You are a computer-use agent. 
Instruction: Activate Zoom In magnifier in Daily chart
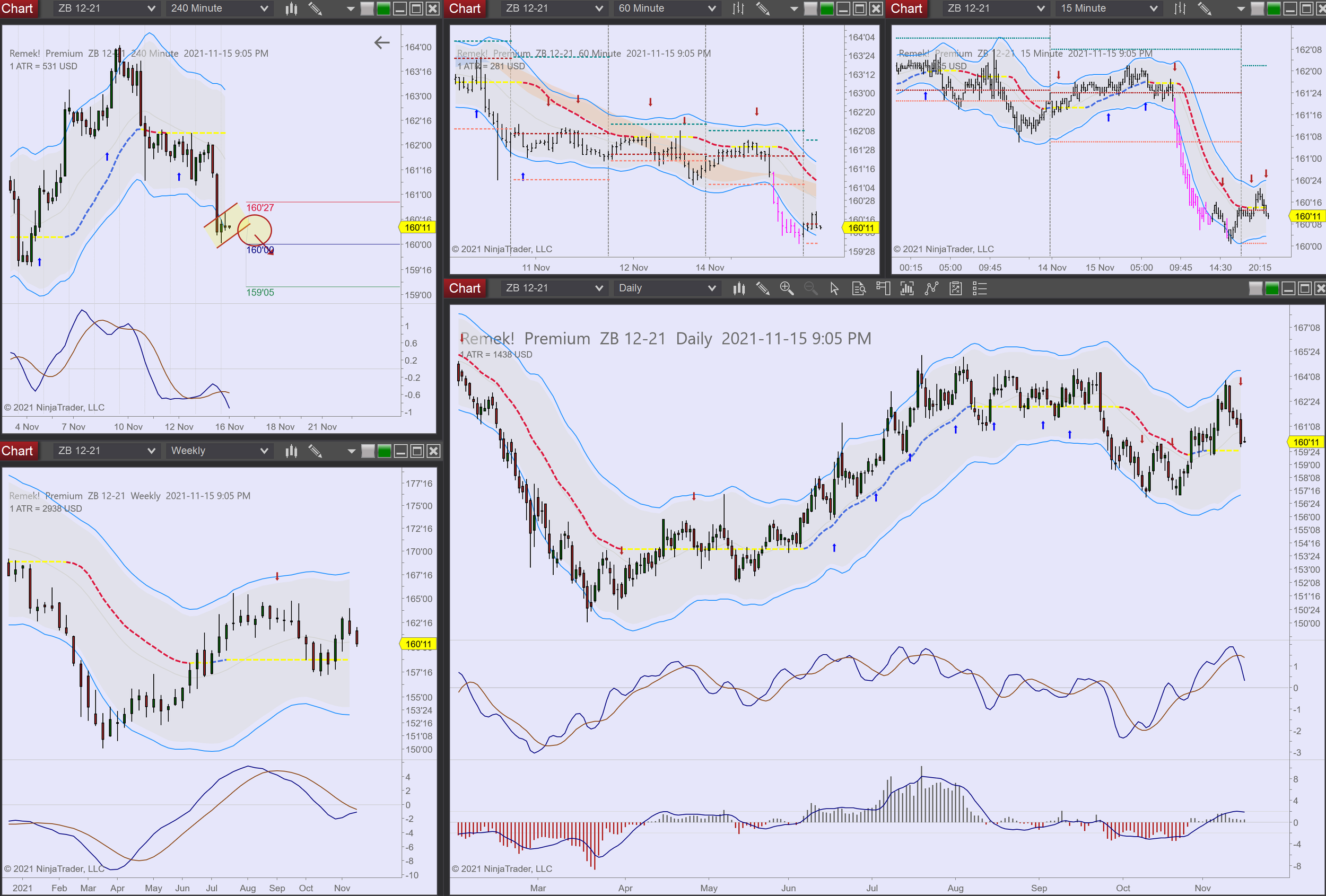click(787, 288)
